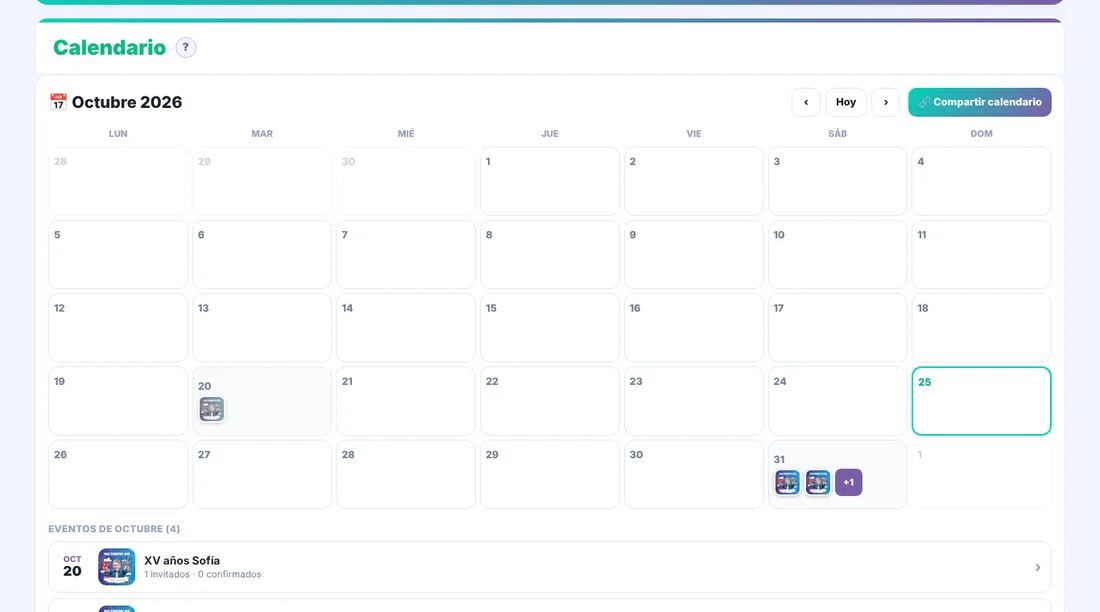Click the EVENTOS DE OCTUBRE (4) heading
The image size is (1100, 612).
coord(114,528)
